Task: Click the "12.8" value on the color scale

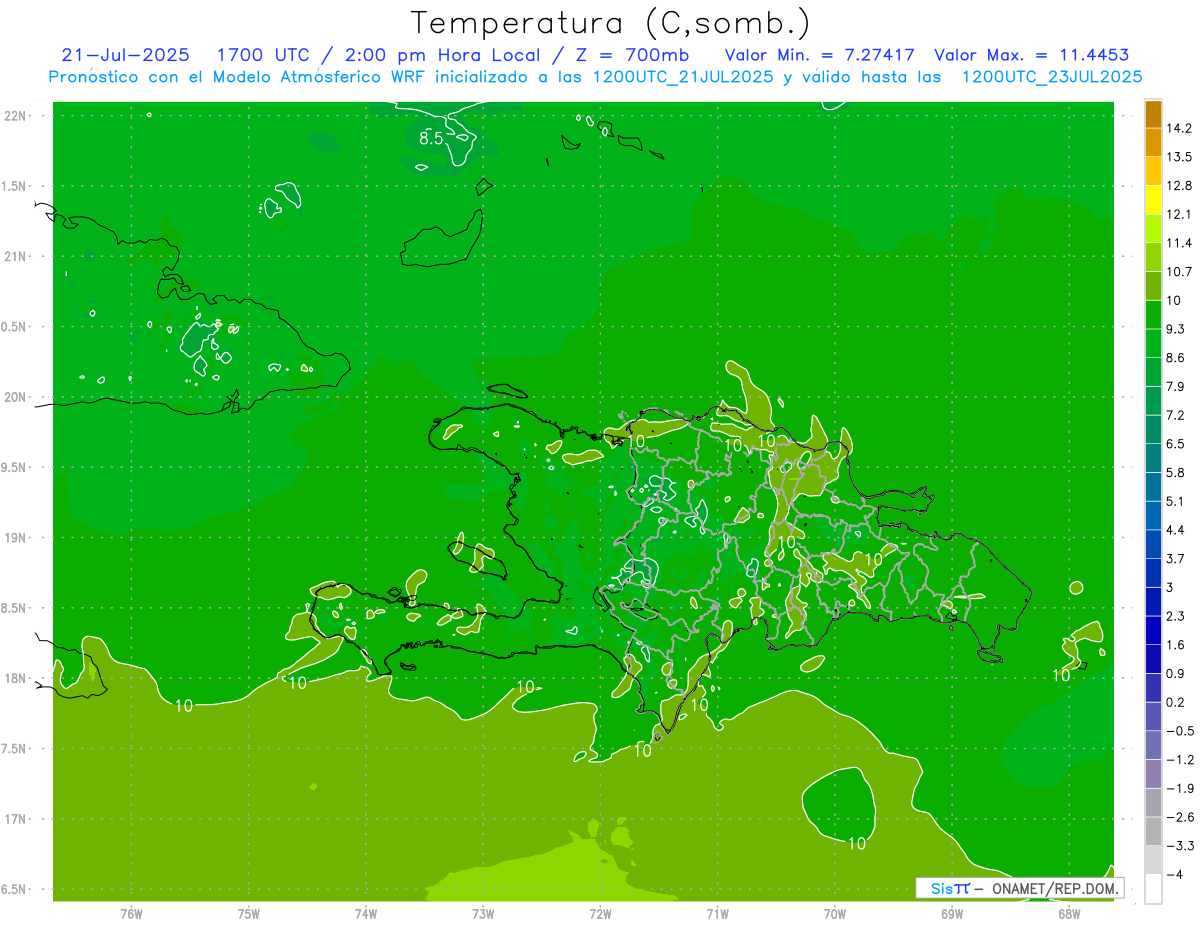Action: click(1178, 186)
